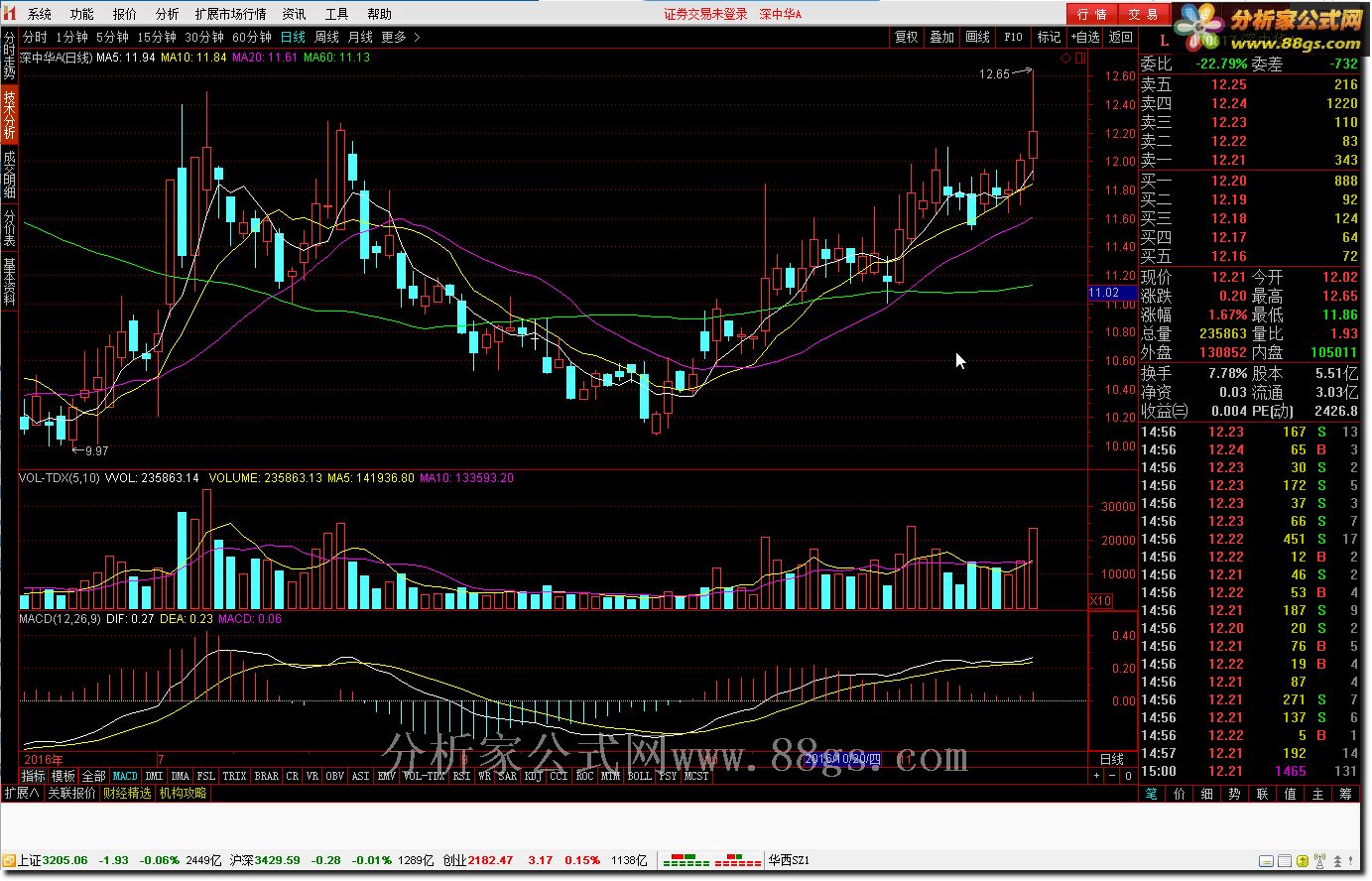This screenshot has width=1372, height=881.
Task: Open the 技术分析 side tab
Action: [9, 114]
